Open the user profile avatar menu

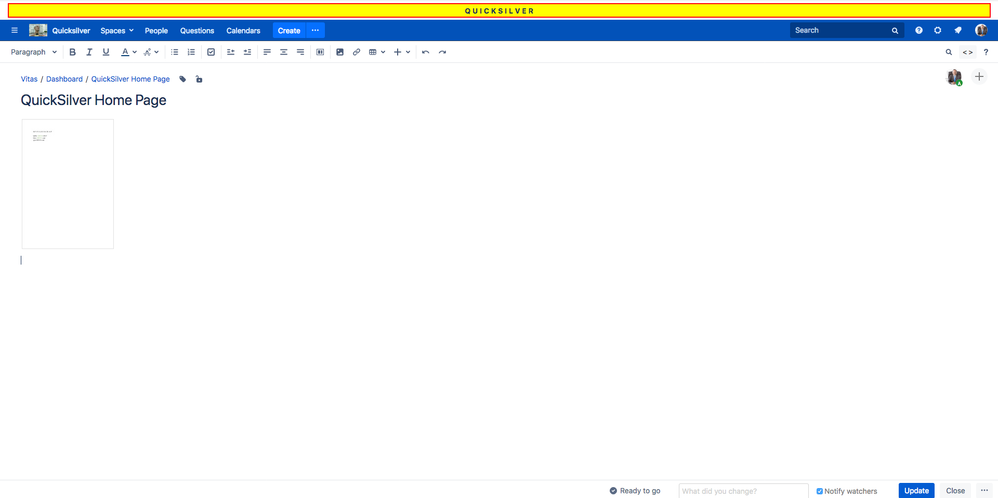click(981, 30)
